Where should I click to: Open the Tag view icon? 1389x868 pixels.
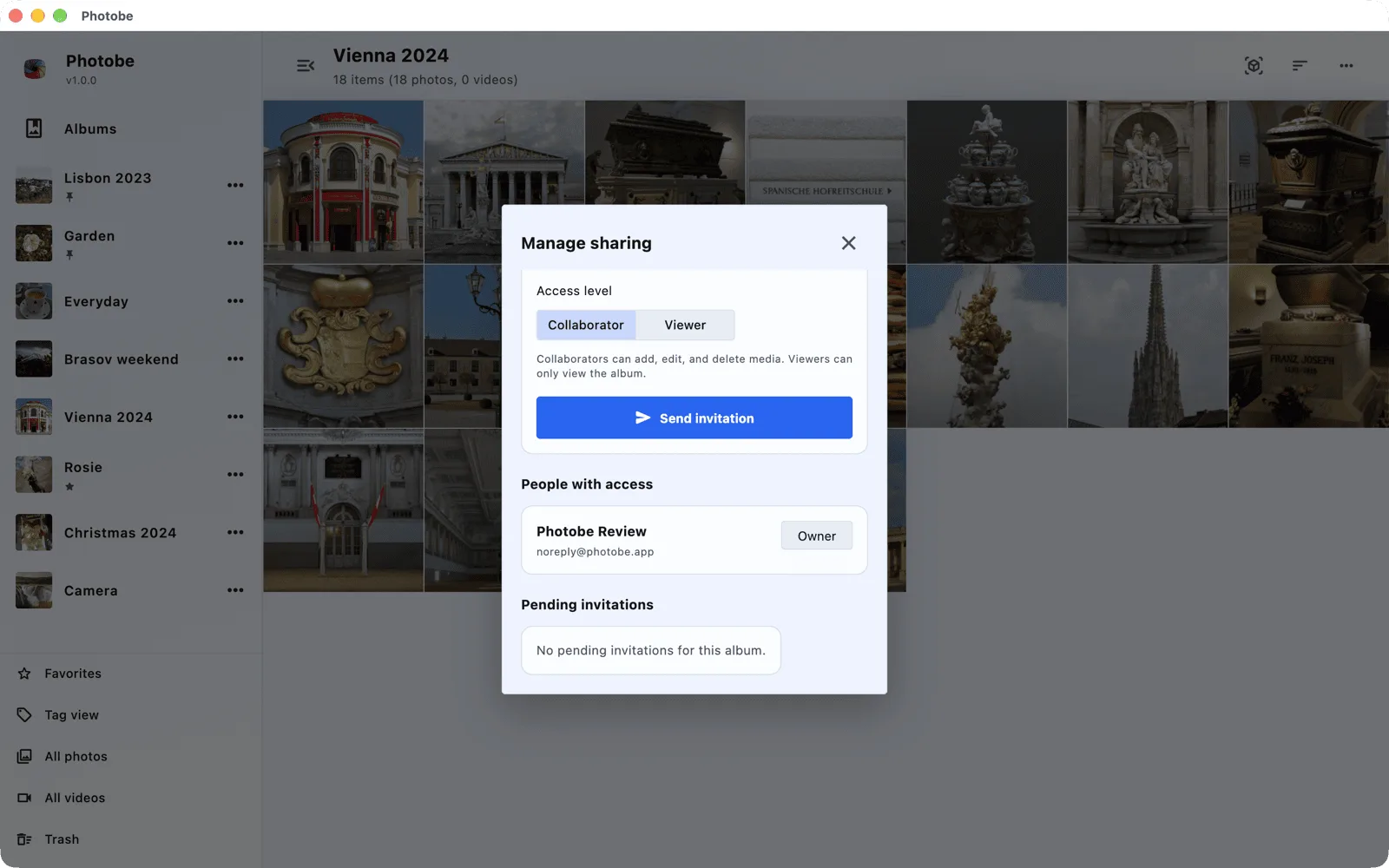click(24, 715)
